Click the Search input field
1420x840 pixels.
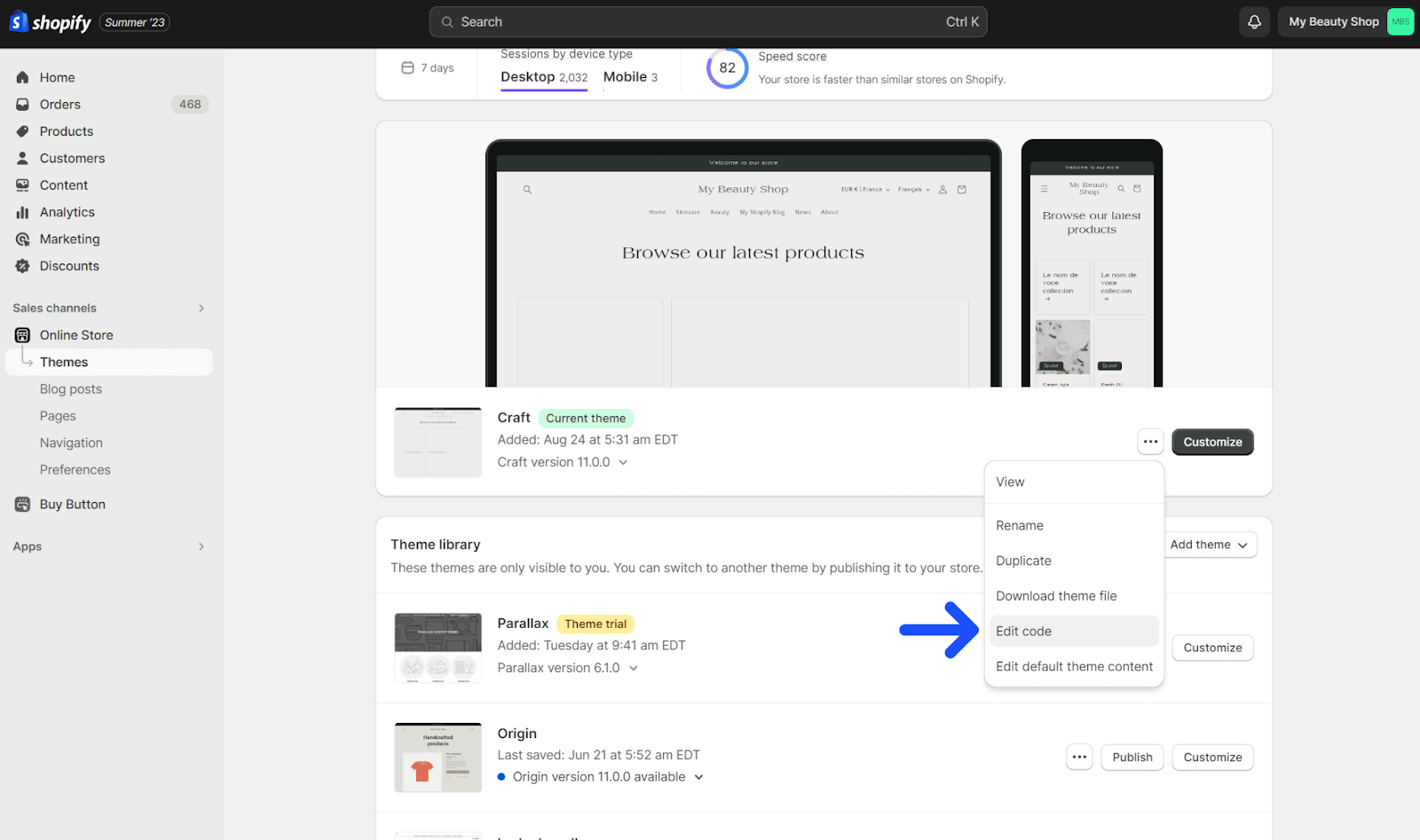708,22
